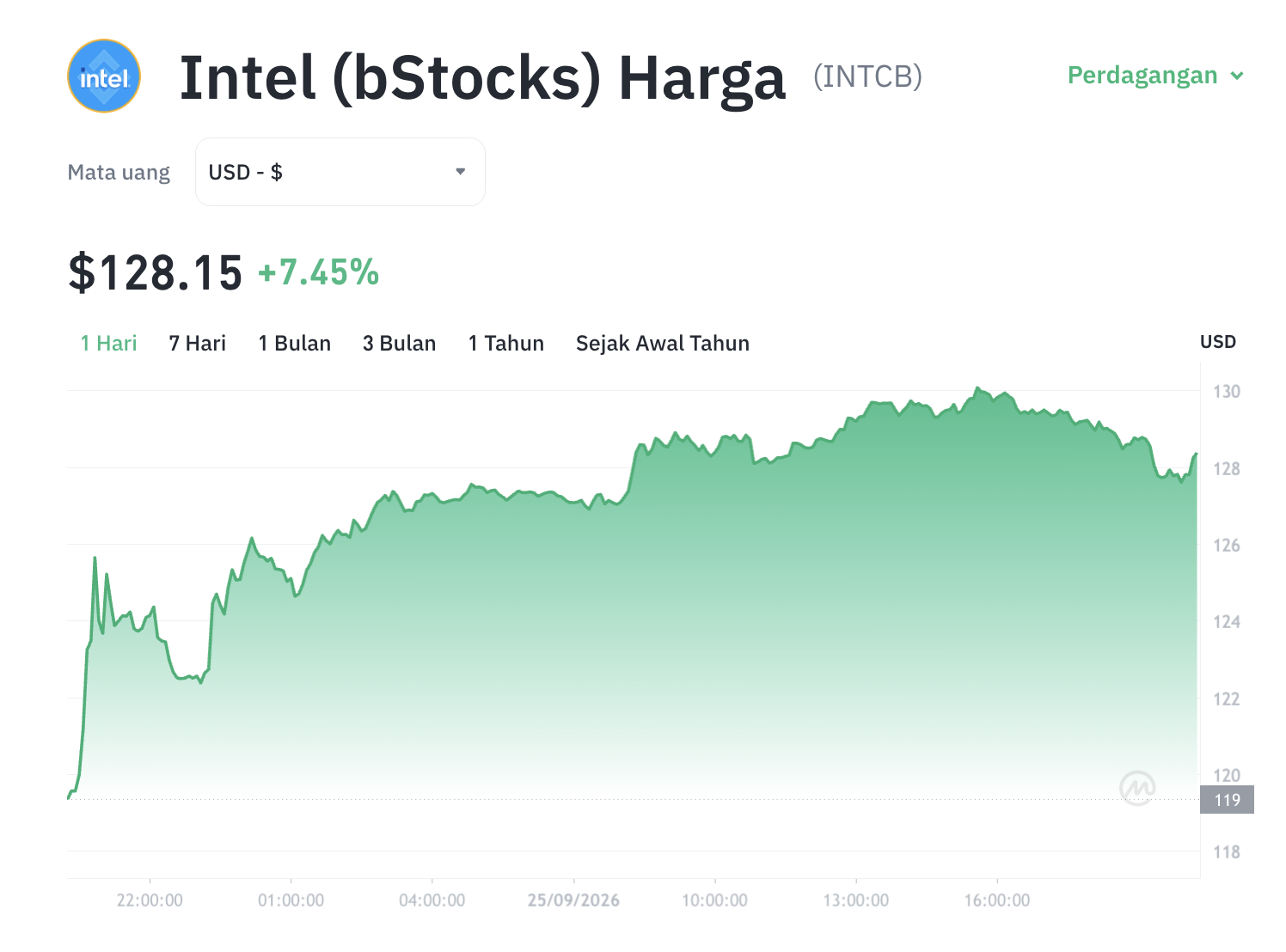Click the CoinMarketCap watermark logo on chart
The width and height of the screenshot is (1286, 952).
click(x=1137, y=787)
